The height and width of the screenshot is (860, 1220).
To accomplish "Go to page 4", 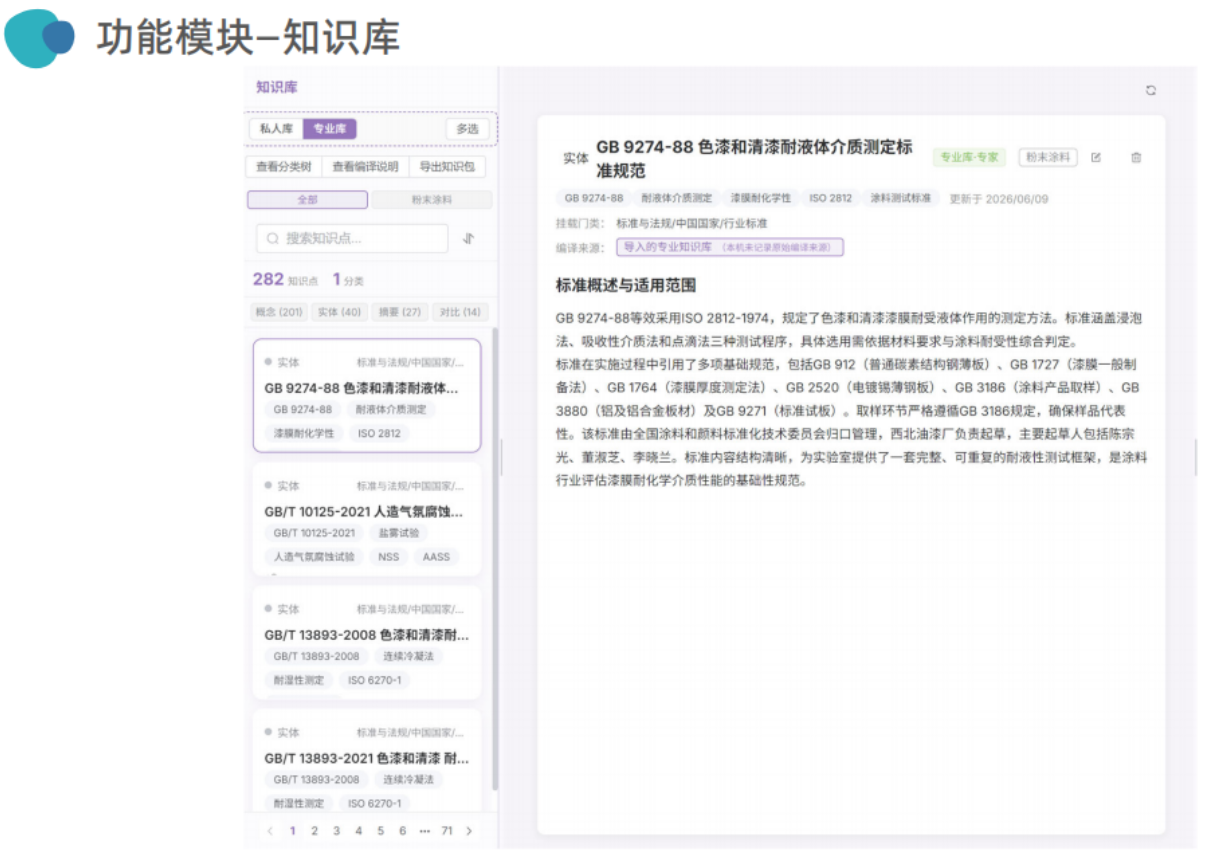I will click(358, 831).
